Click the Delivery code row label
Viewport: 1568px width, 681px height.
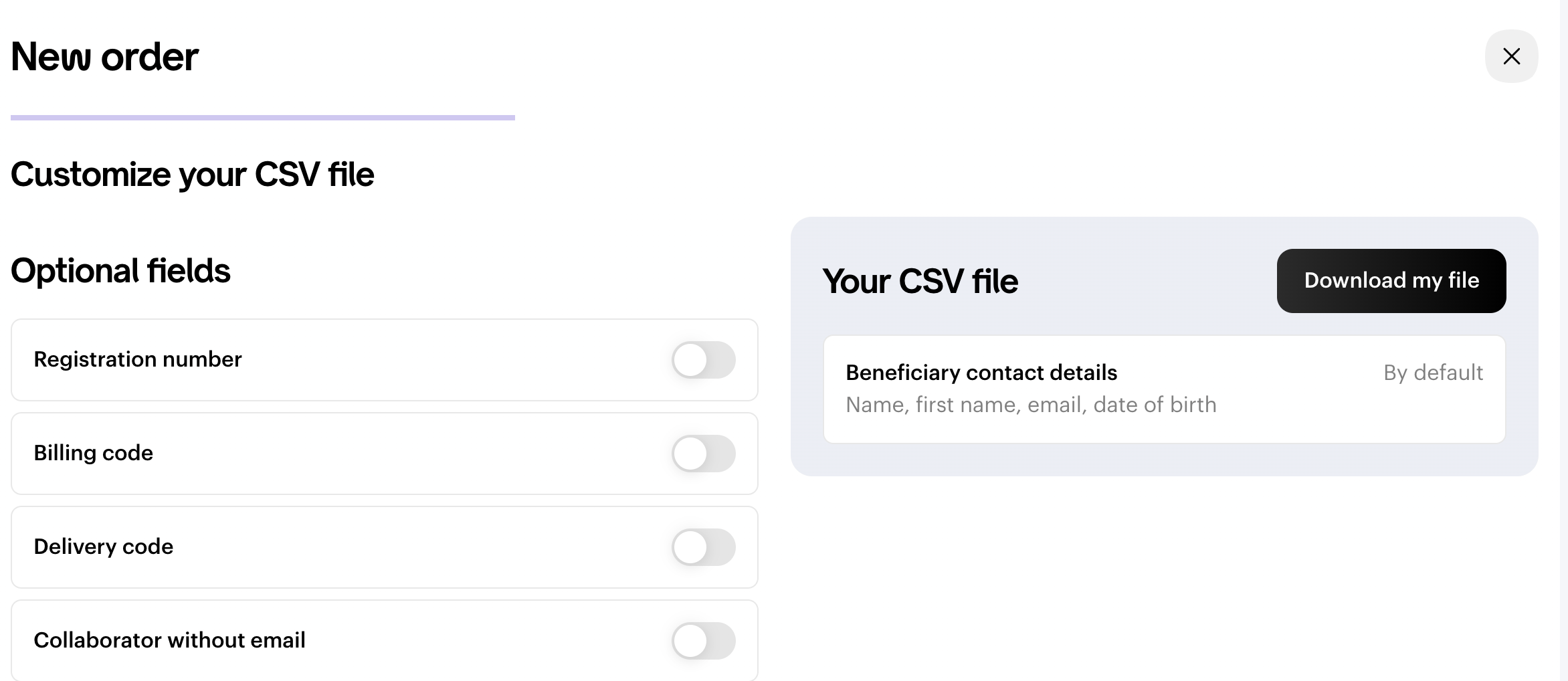(104, 547)
